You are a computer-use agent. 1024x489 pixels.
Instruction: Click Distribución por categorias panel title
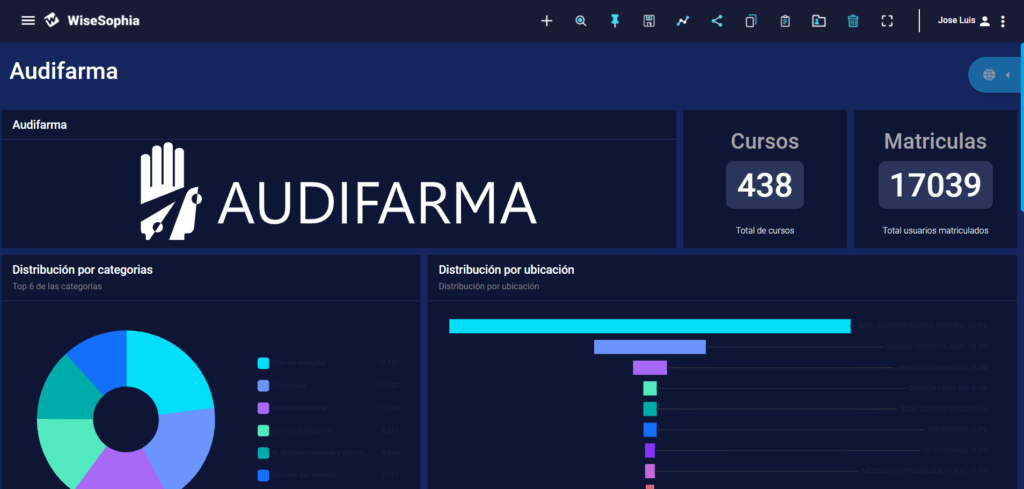82,270
